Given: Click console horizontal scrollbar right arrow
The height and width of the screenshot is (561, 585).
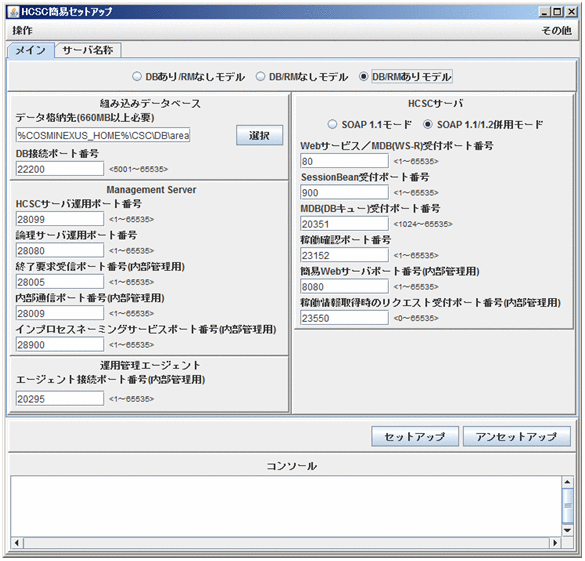Looking at the screenshot, I should pos(555,543).
